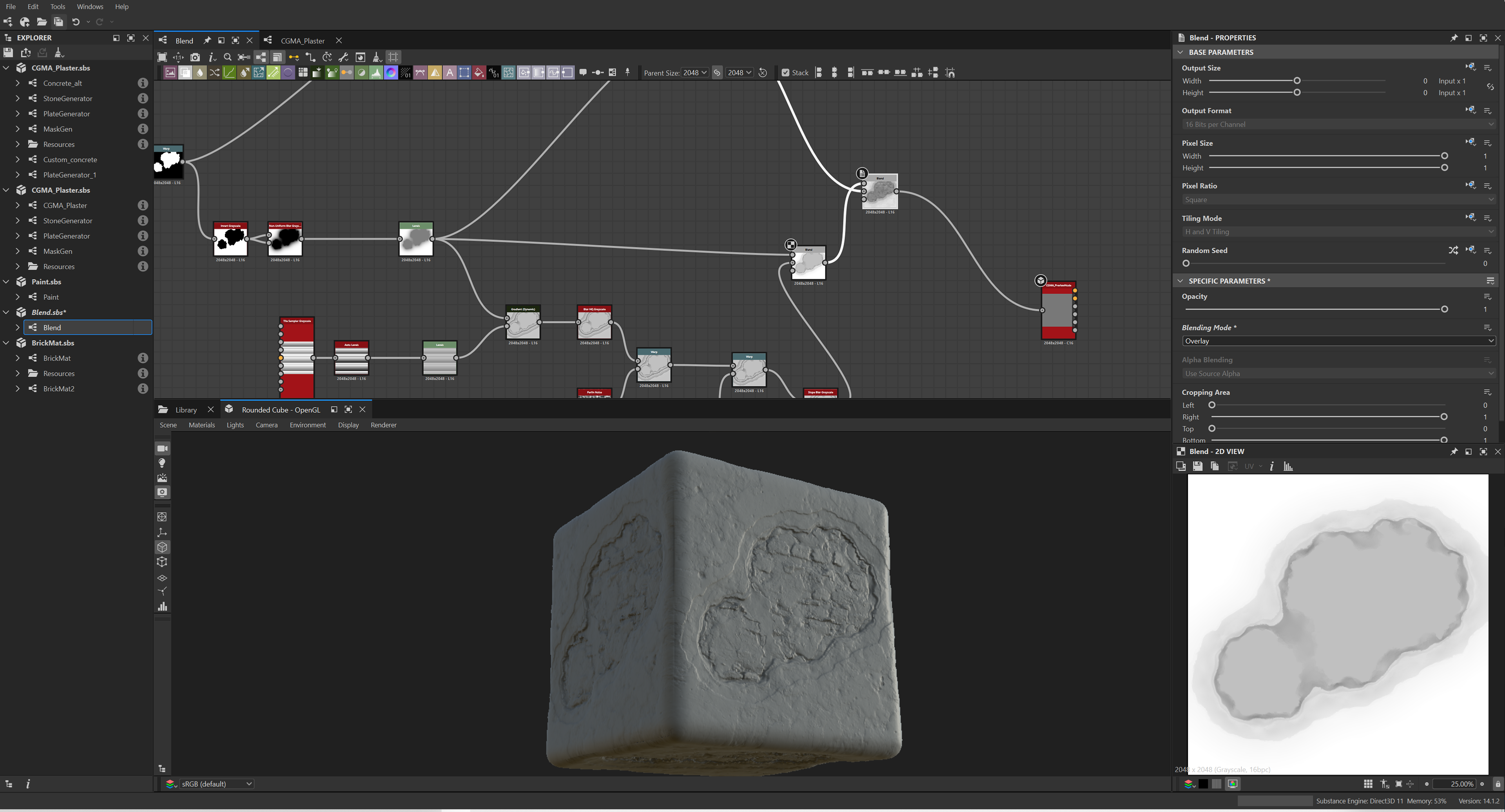Click the broom clean icon in Explorer
The width and height of the screenshot is (1505, 812).
(x=59, y=53)
